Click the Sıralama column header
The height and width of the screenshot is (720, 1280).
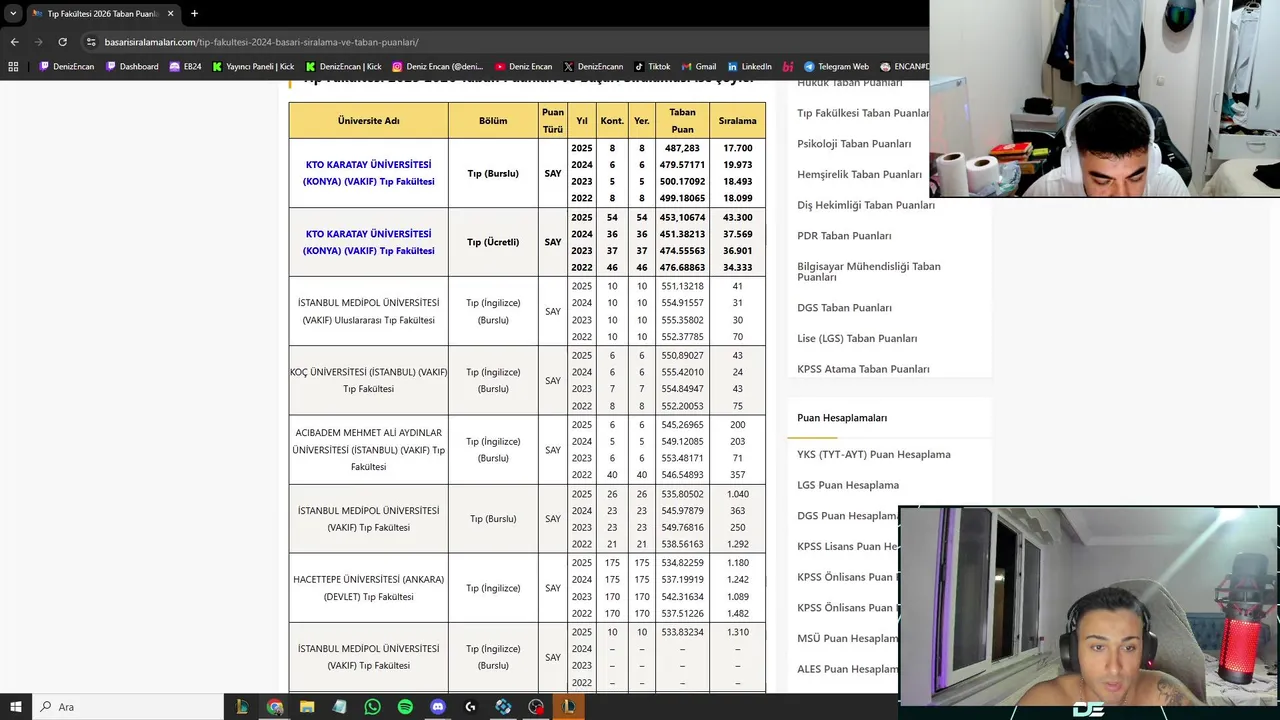737,120
